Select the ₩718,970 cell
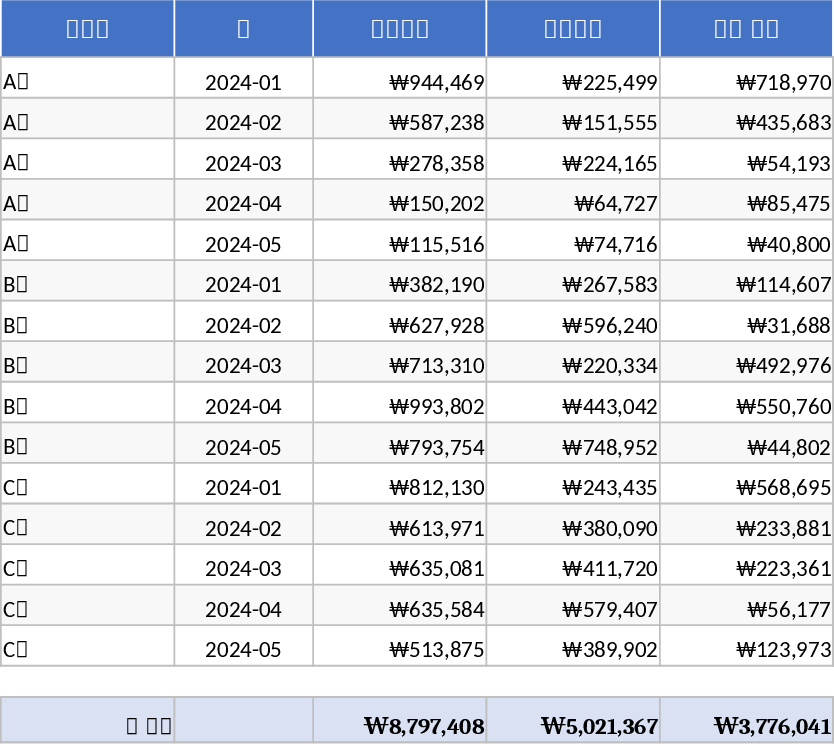Screen dimensions: 834x744 click(x=746, y=80)
